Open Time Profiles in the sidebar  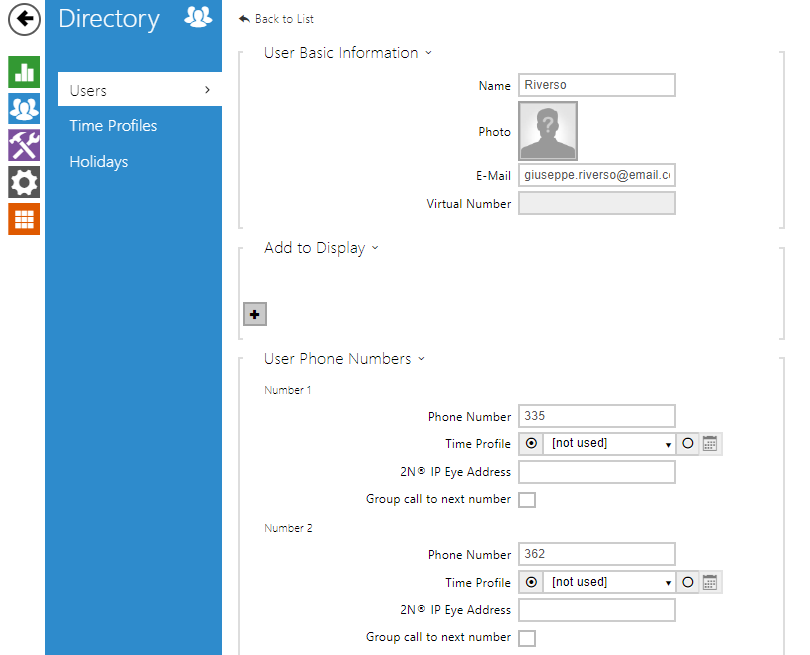[113, 126]
